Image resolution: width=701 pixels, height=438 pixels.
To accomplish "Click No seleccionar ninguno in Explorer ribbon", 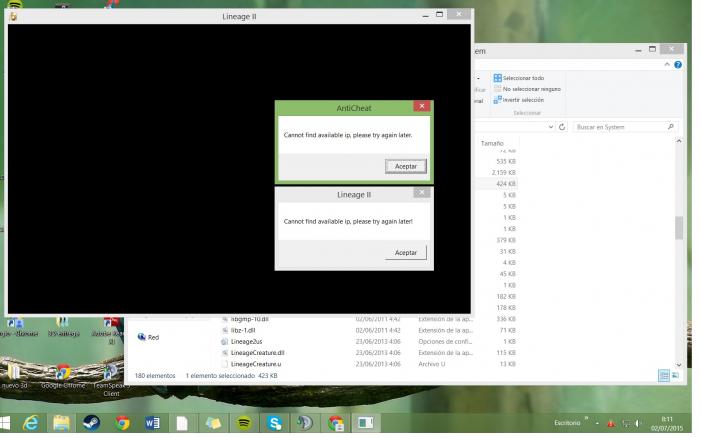I will pos(527,89).
